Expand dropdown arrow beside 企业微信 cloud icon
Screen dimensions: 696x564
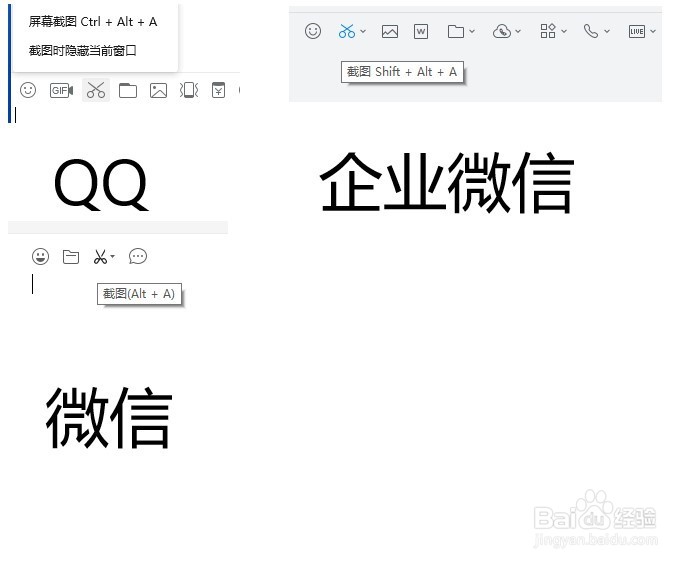pos(518,31)
